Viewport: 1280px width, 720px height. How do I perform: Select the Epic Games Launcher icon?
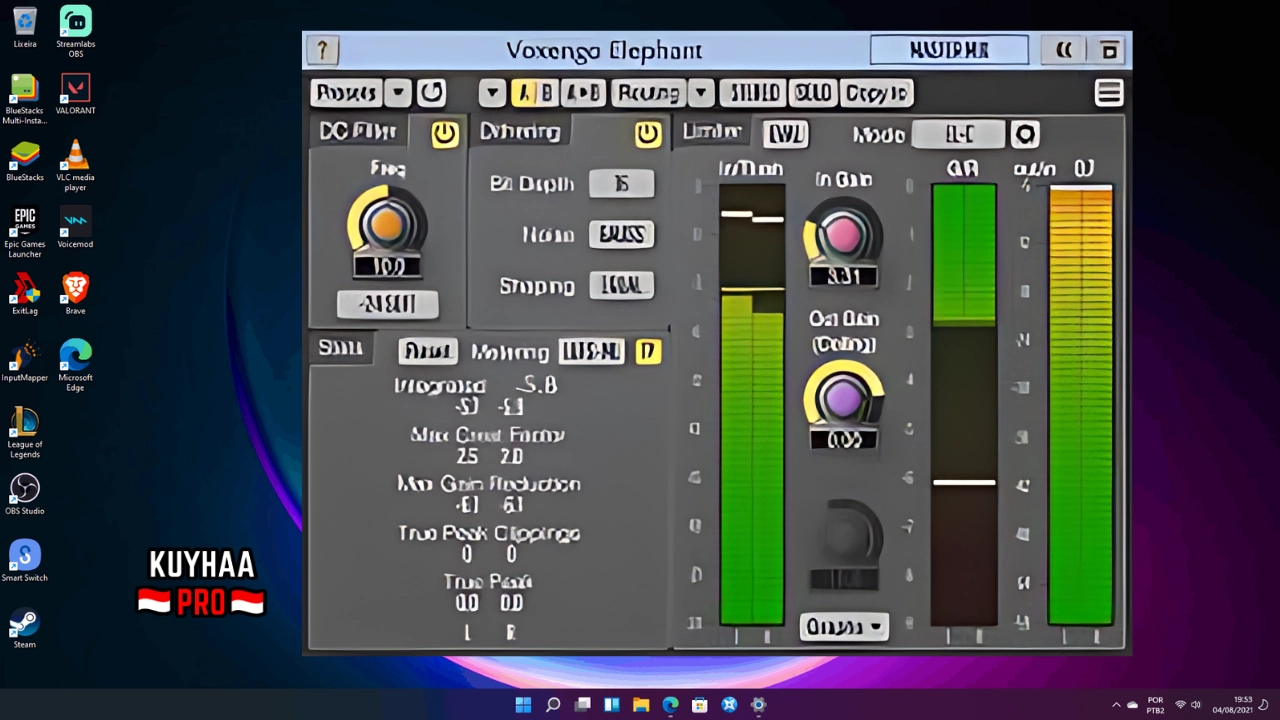[x=25, y=232]
